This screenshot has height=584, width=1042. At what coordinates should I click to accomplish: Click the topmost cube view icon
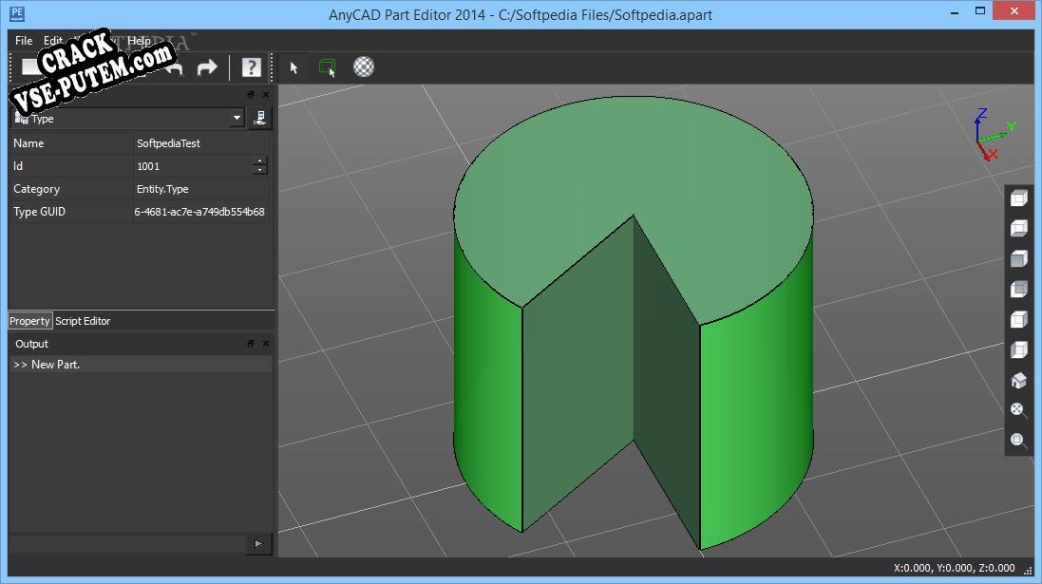[1018, 198]
